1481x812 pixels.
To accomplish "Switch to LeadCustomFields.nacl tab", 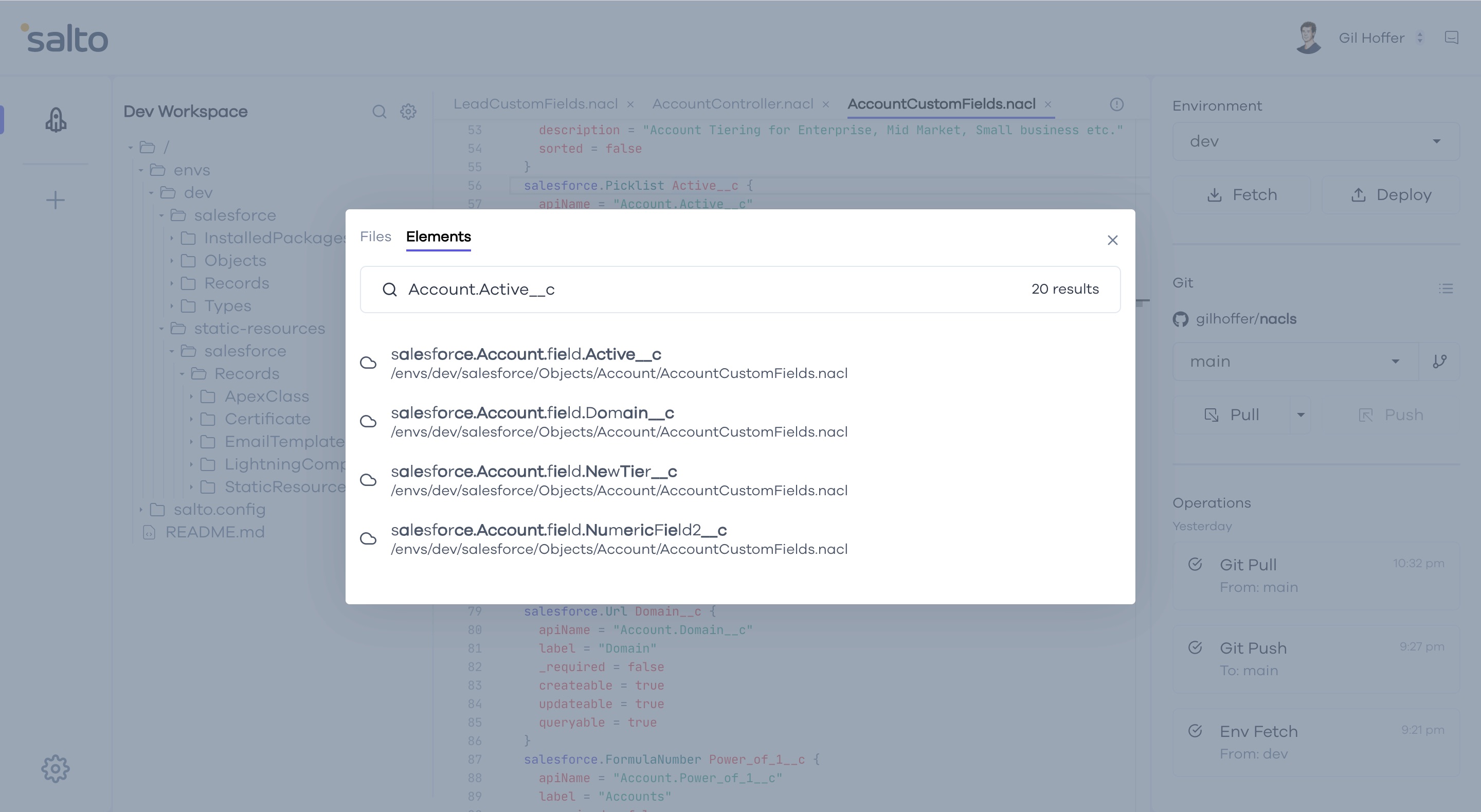I will (x=535, y=104).
